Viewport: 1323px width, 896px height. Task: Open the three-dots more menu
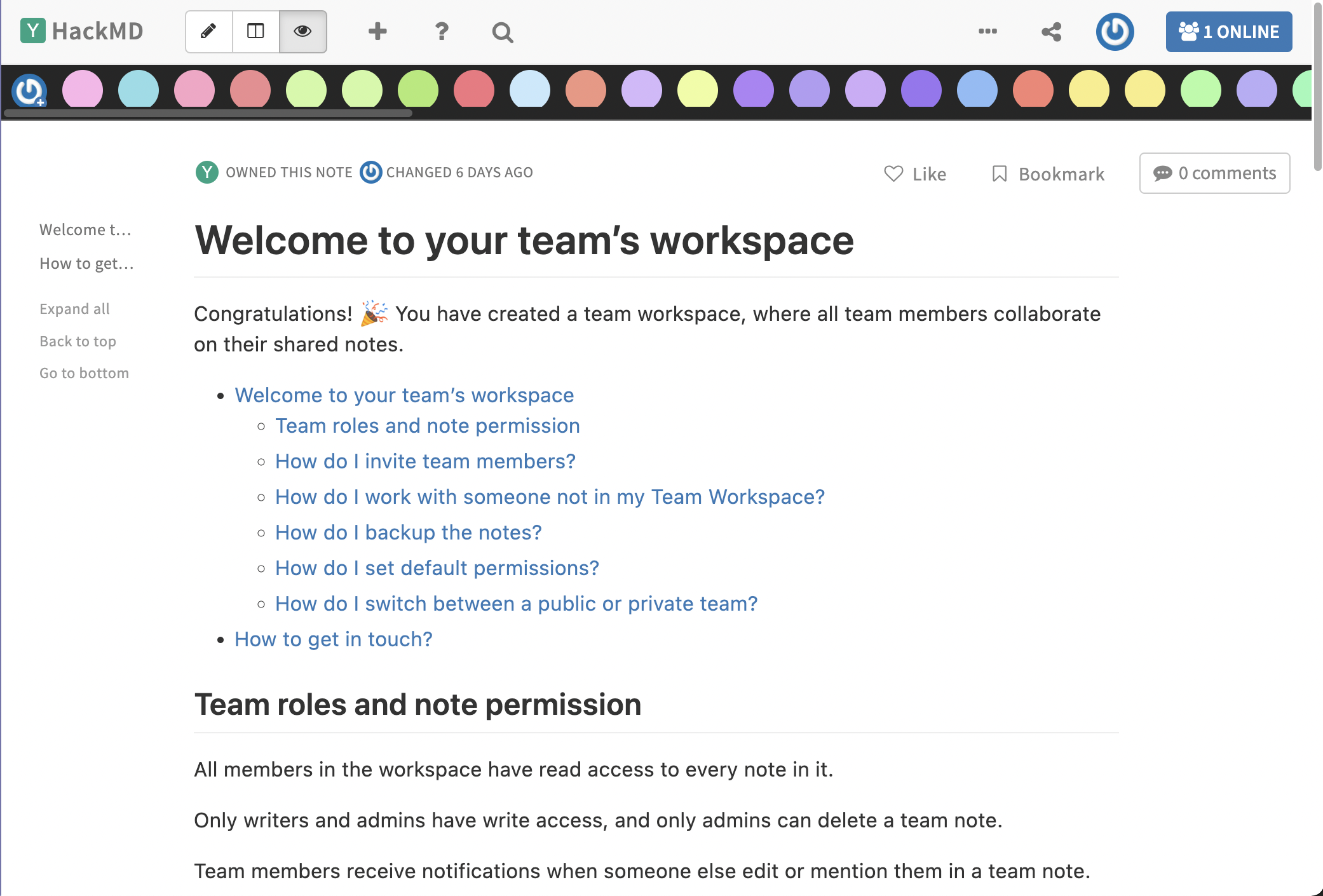click(x=987, y=31)
